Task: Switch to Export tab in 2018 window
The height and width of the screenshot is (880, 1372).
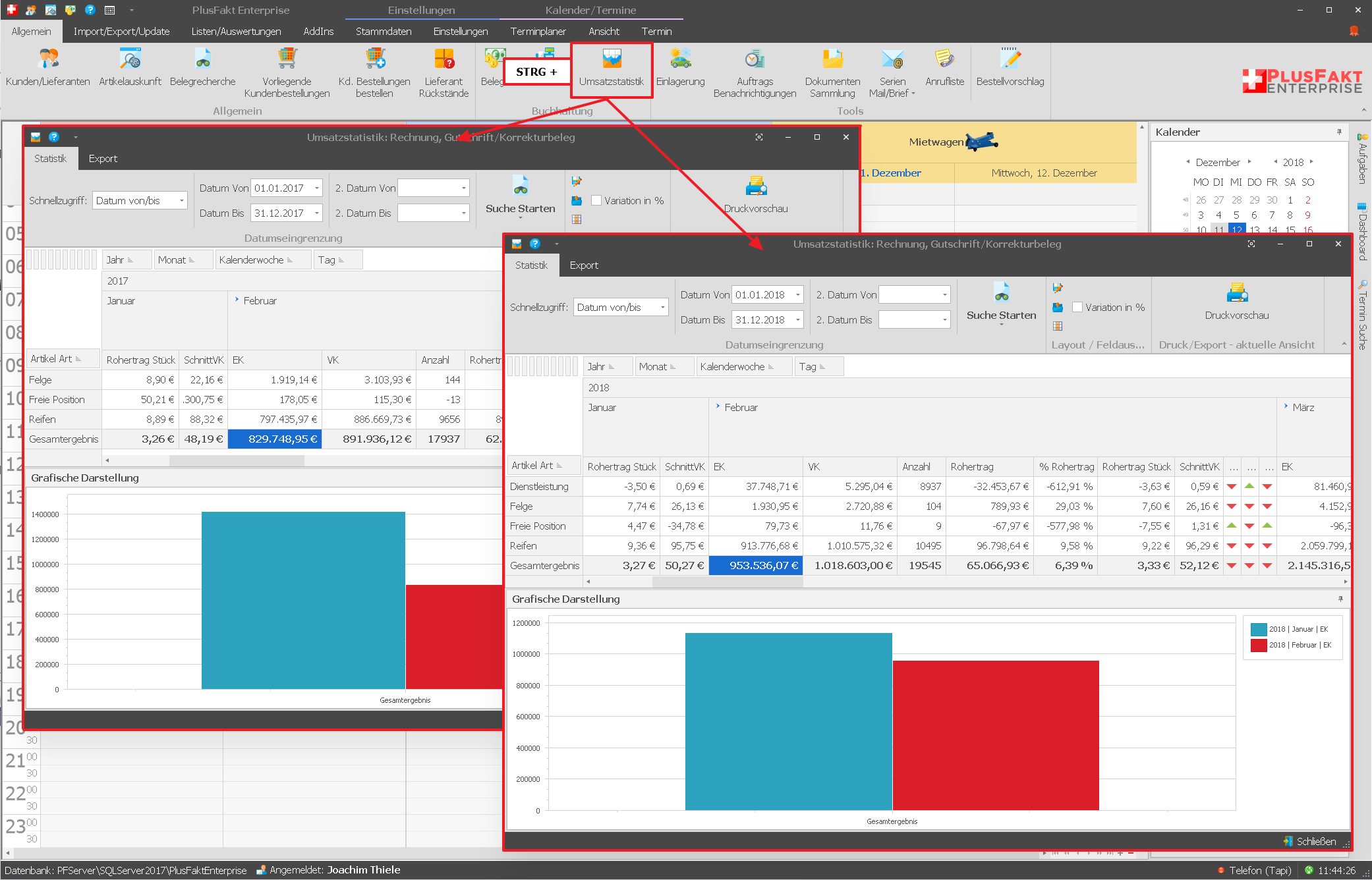Action: tap(584, 265)
